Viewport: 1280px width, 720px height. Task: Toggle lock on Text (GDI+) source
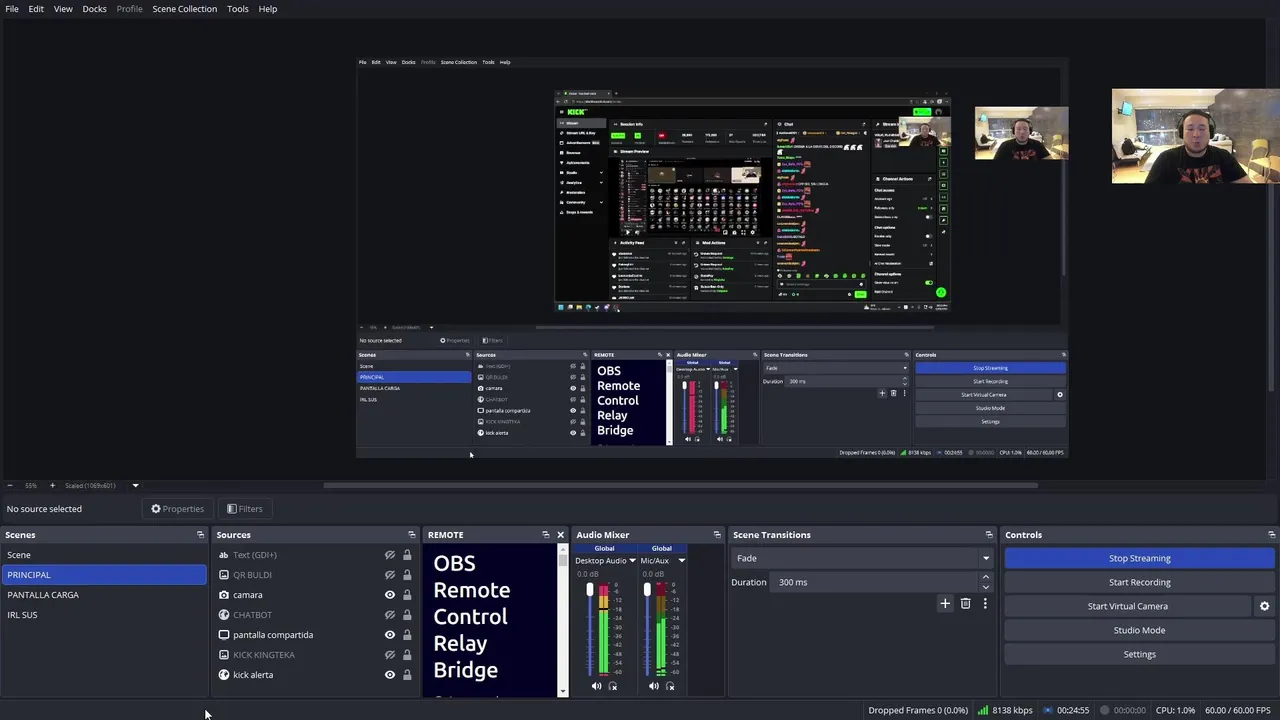[407, 555]
